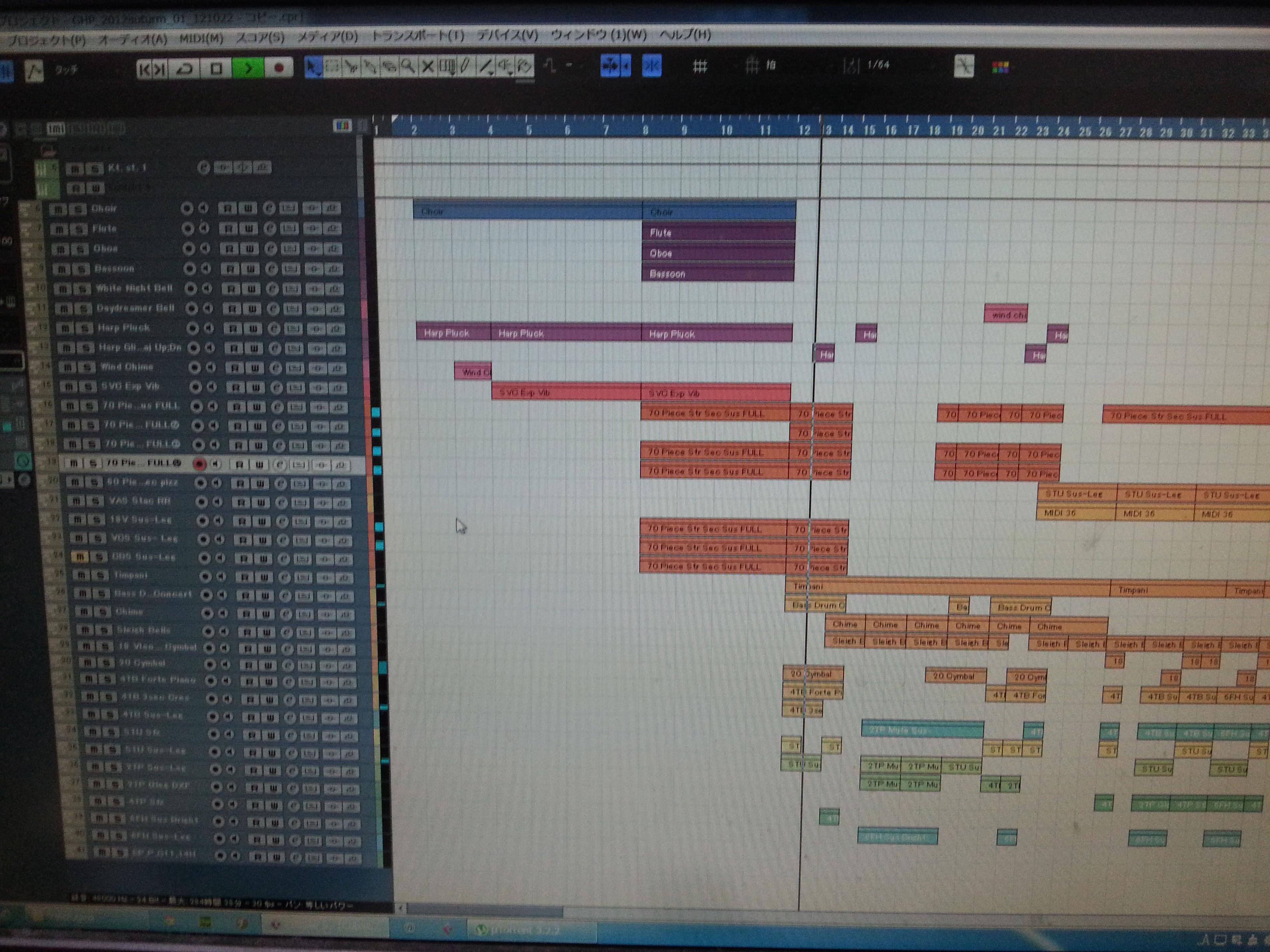This screenshot has height=952, width=1270.
Task: Click the red Record transport button
Action: point(279,68)
